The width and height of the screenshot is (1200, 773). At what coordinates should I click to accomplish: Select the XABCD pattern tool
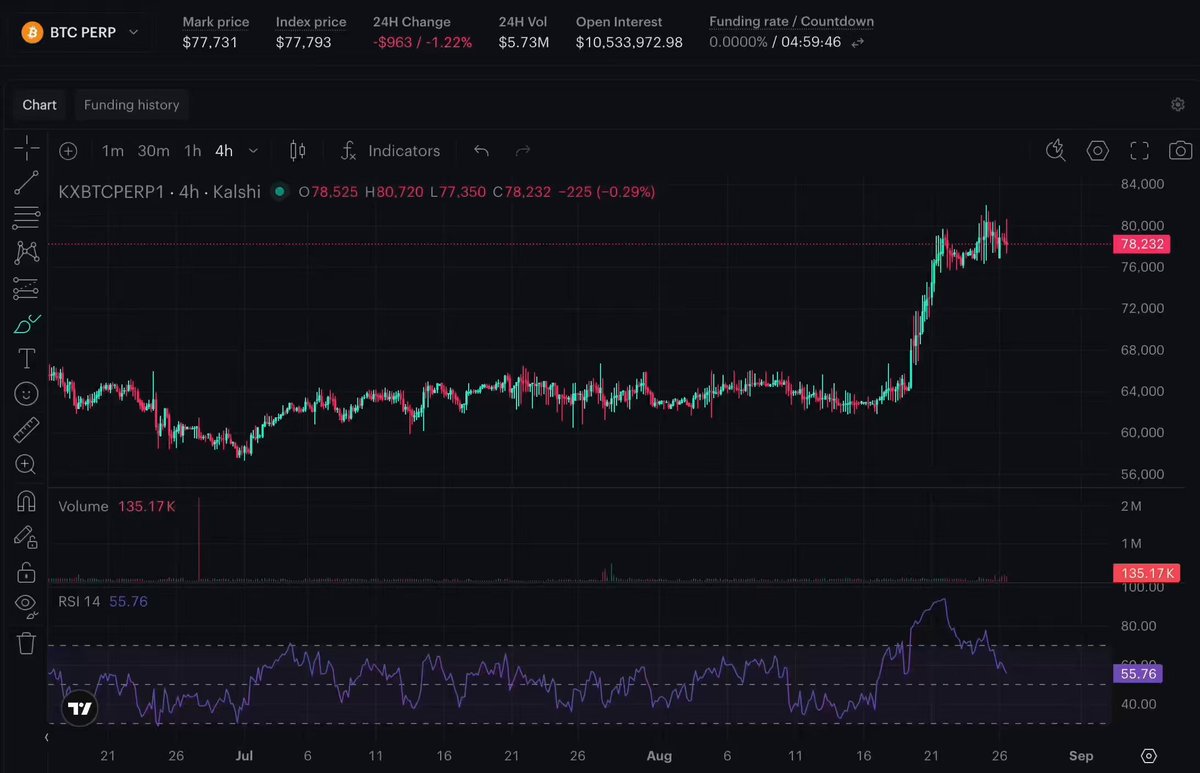pos(27,253)
